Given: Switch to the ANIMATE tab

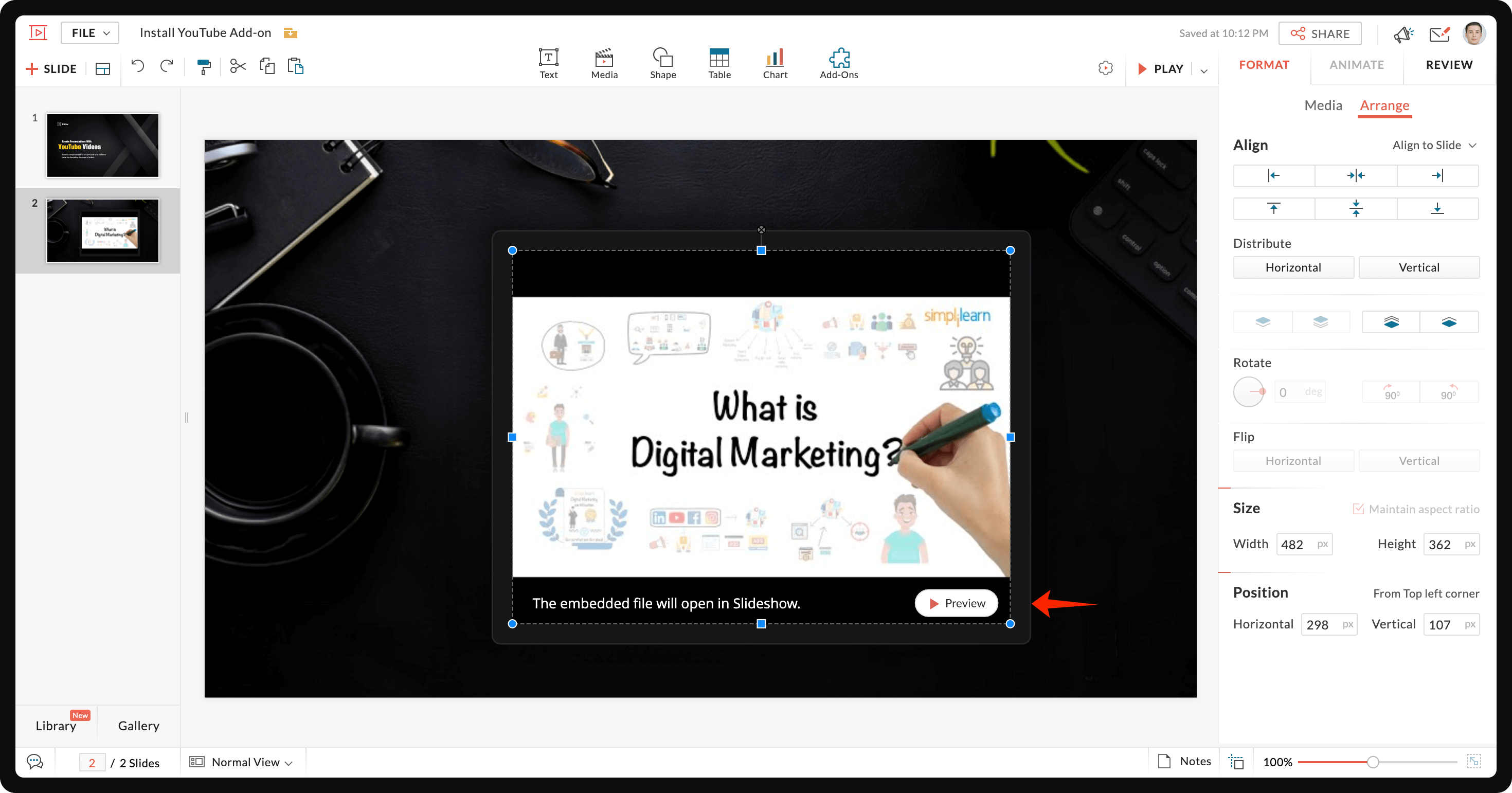Looking at the screenshot, I should coord(1356,65).
